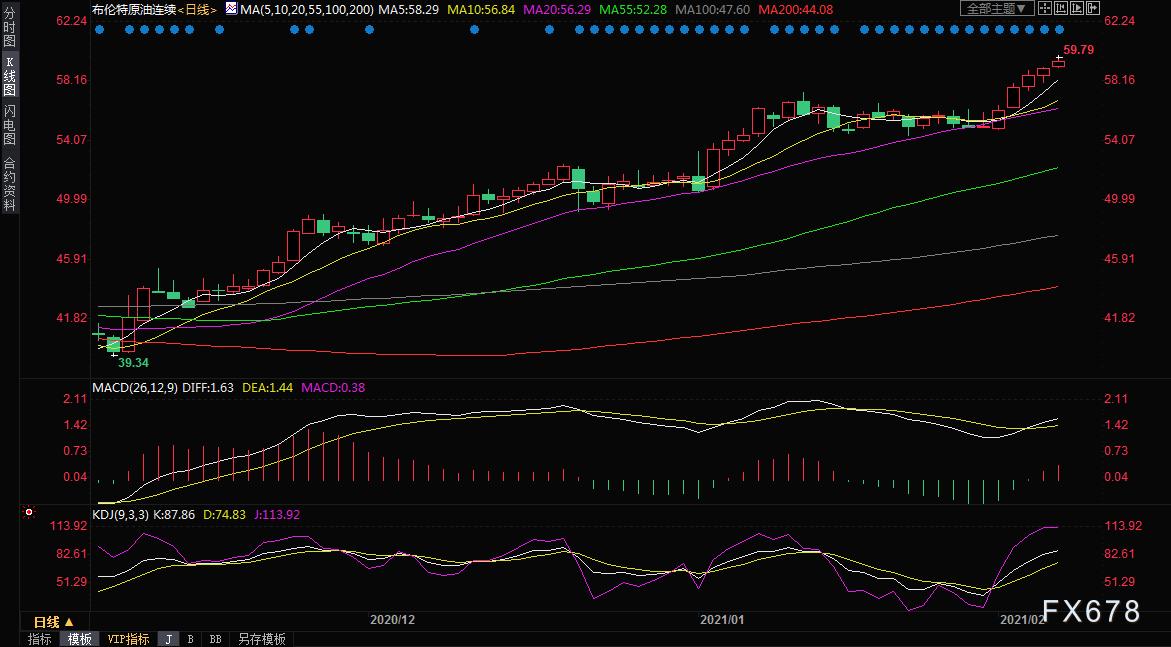Viewport: 1171px width, 647px height.
Task: Click the MA55:52.28 value
Action: (x=633, y=10)
